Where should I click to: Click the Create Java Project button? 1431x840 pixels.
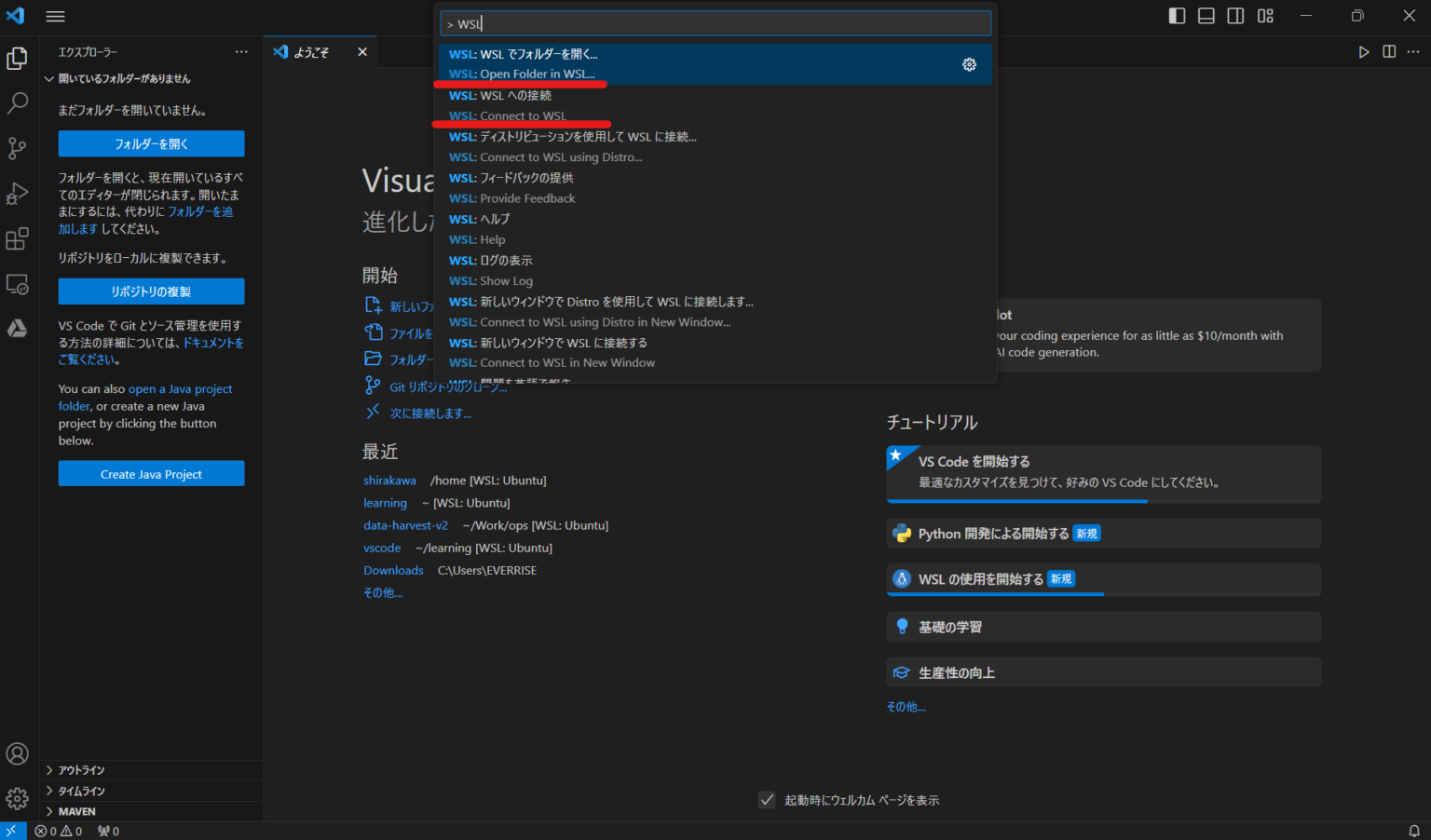coord(150,473)
